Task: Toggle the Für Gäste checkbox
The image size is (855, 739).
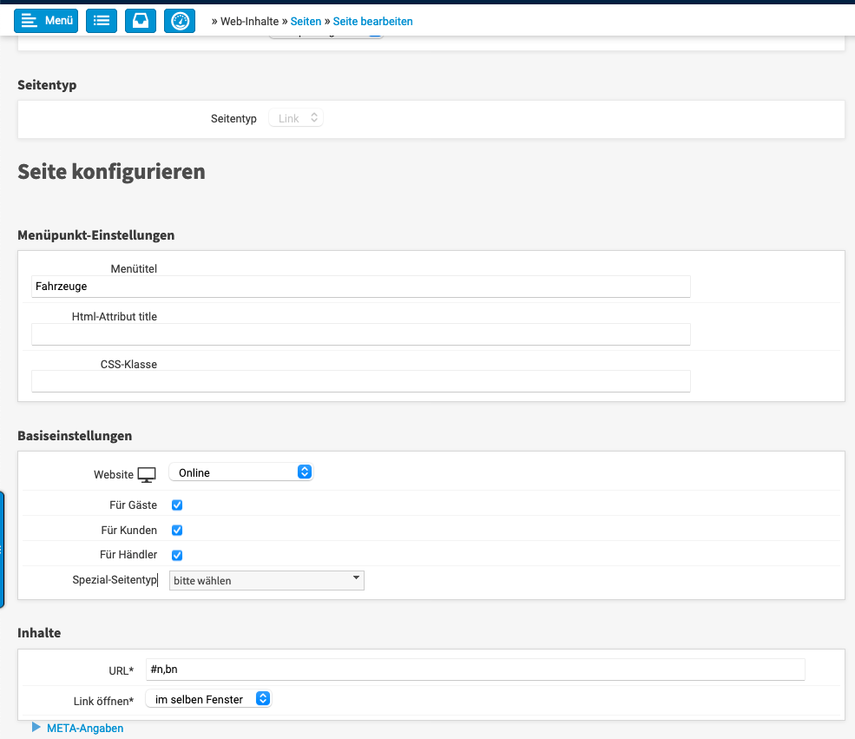Action: (x=177, y=506)
